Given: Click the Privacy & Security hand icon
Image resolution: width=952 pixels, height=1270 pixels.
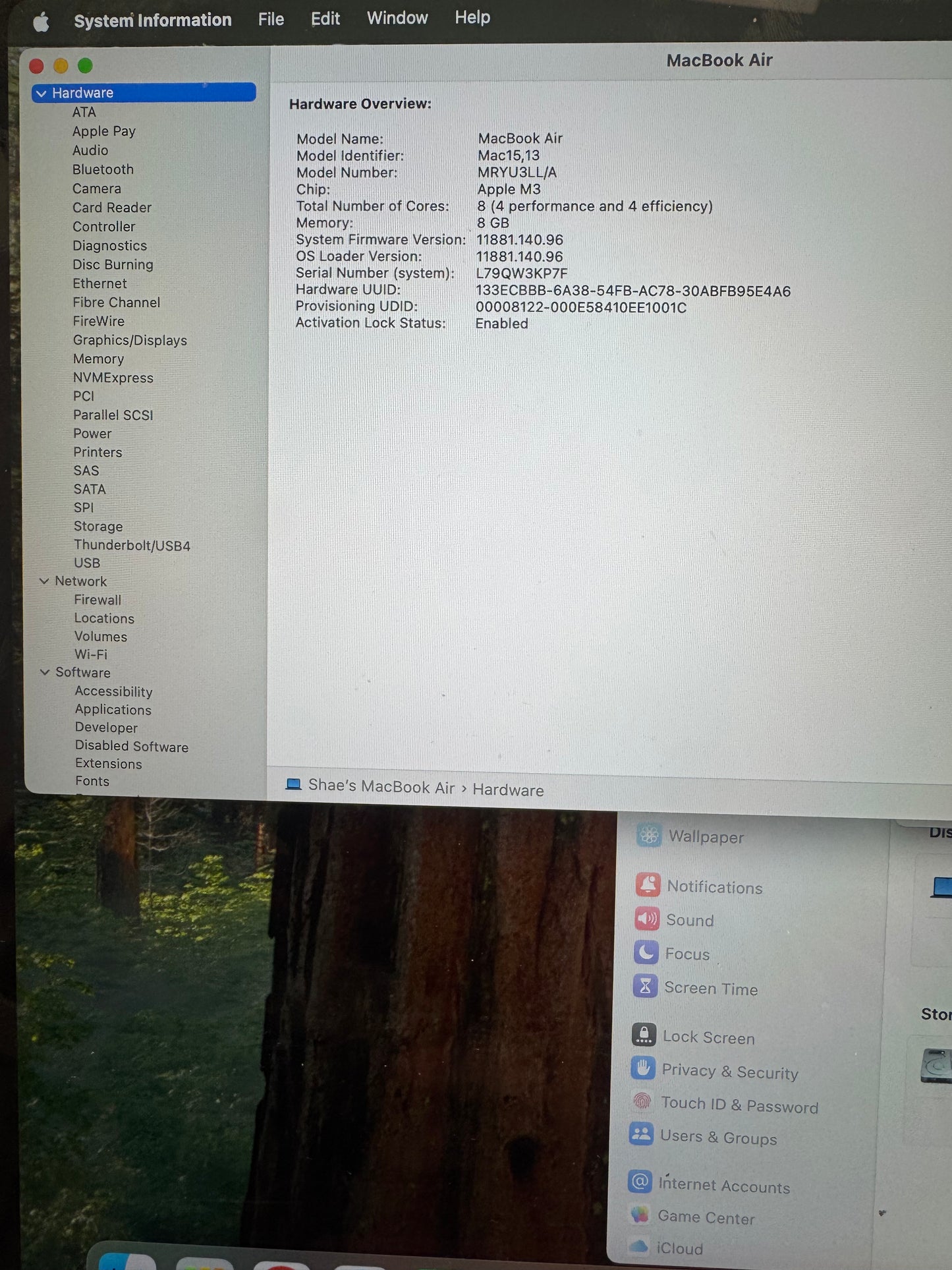Looking at the screenshot, I should pos(643,1068).
